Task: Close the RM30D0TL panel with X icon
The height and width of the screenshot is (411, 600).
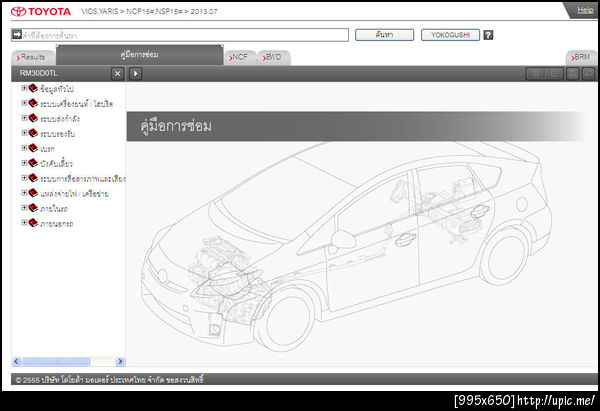Action: pos(117,73)
